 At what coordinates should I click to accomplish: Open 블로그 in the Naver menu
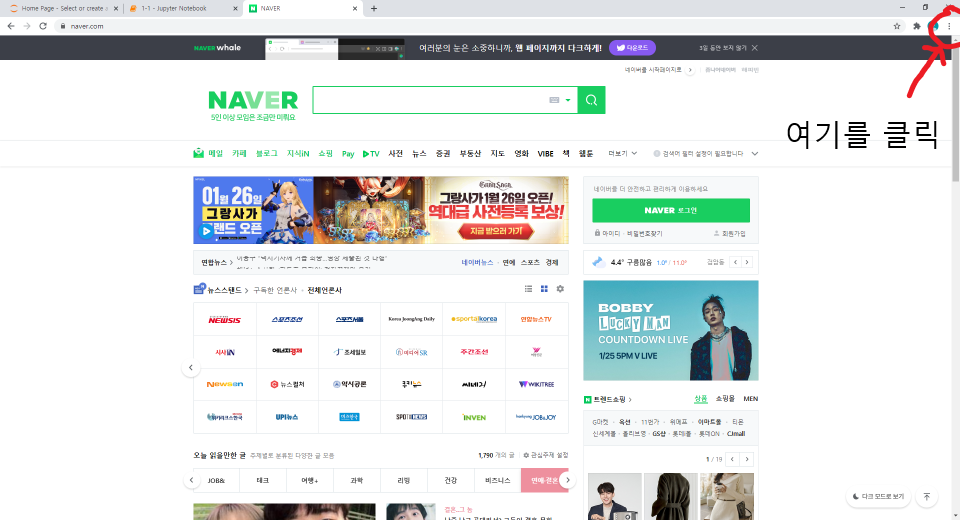click(266, 154)
